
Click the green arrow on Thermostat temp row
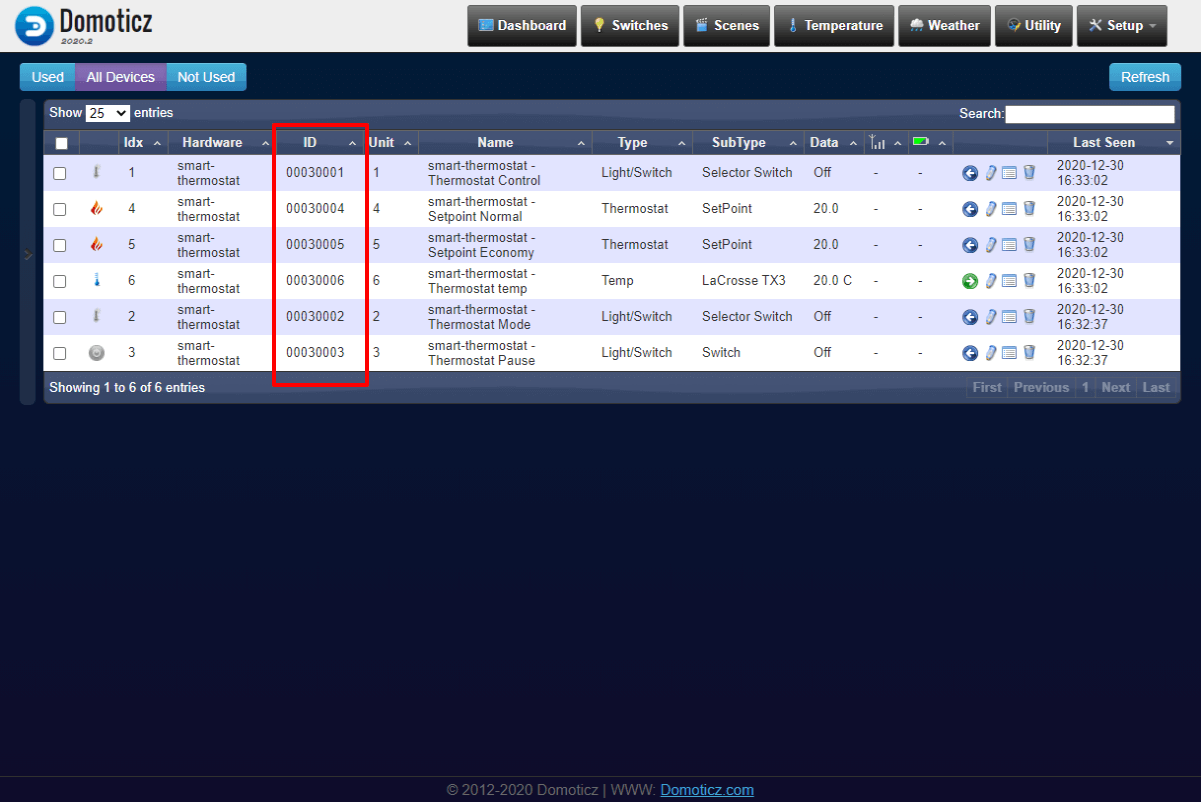click(x=969, y=281)
